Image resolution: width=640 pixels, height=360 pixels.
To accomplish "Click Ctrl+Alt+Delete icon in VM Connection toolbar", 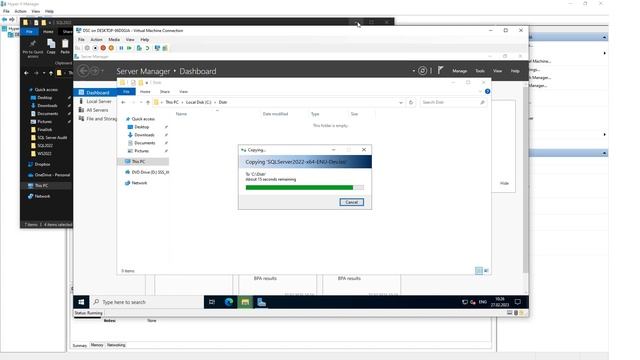I will coord(78,48).
